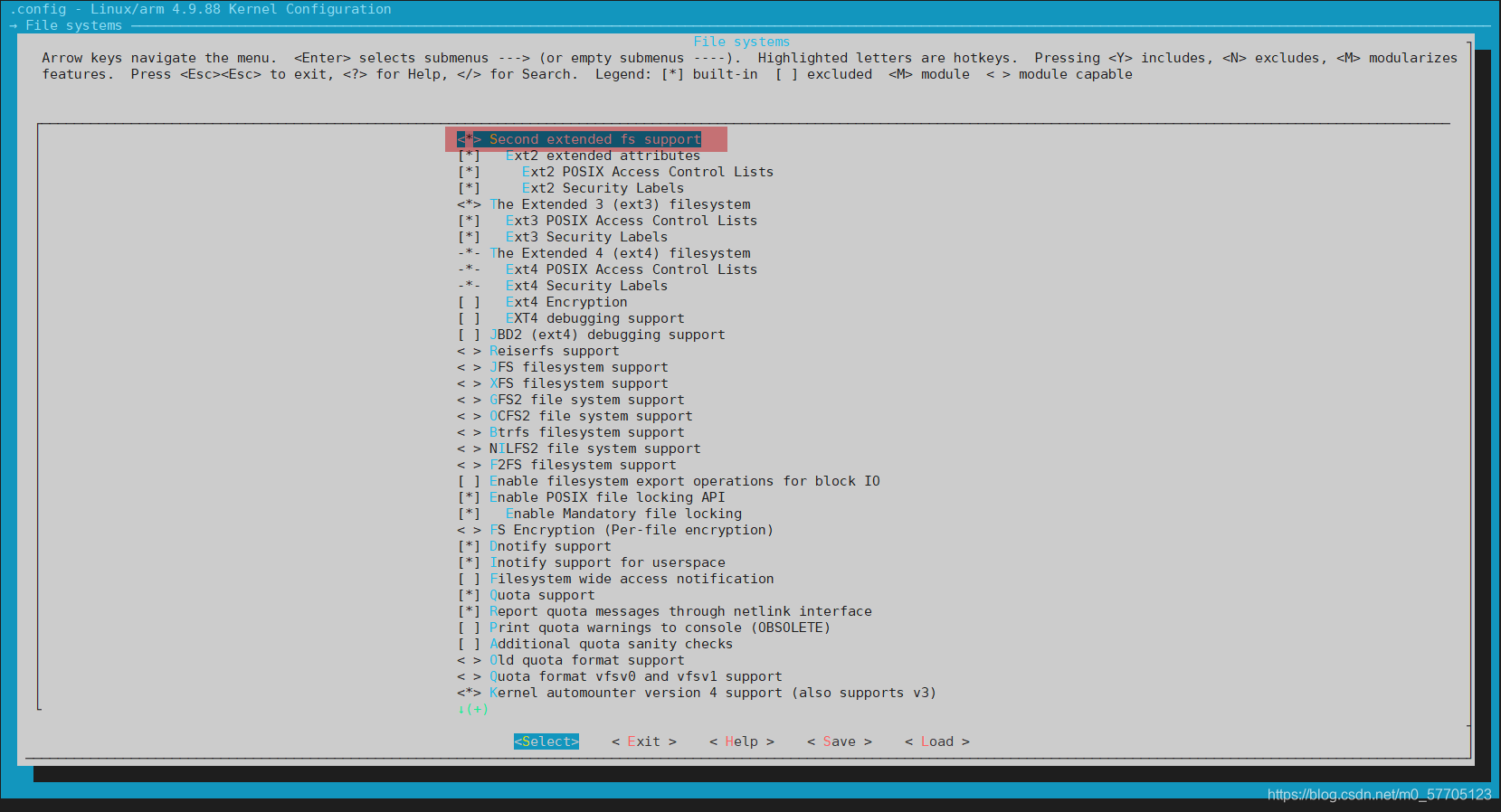Select Second extended fs support entry

[579, 139]
